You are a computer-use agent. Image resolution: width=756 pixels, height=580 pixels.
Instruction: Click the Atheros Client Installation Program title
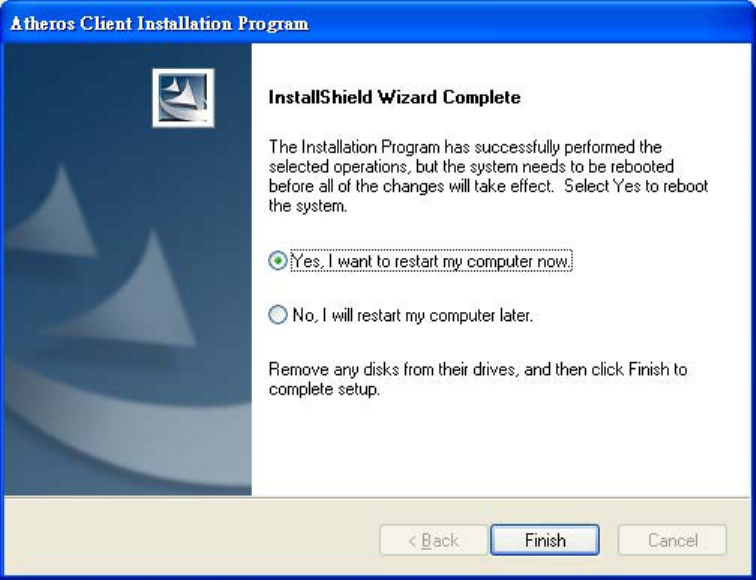pyautogui.click(x=159, y=23)
